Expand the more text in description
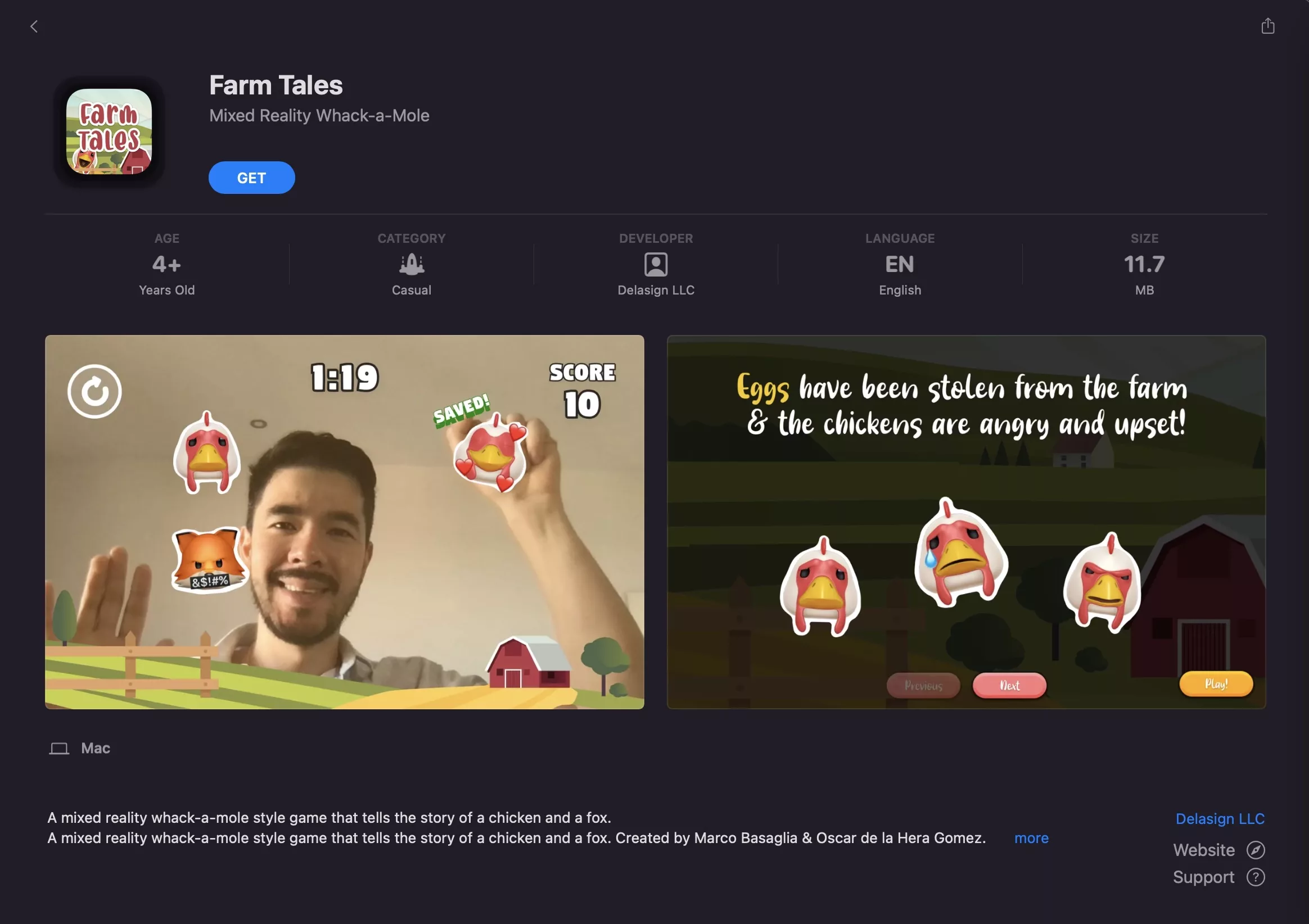This screenshot has width=1309, height=924. (x=1031, y=838)
